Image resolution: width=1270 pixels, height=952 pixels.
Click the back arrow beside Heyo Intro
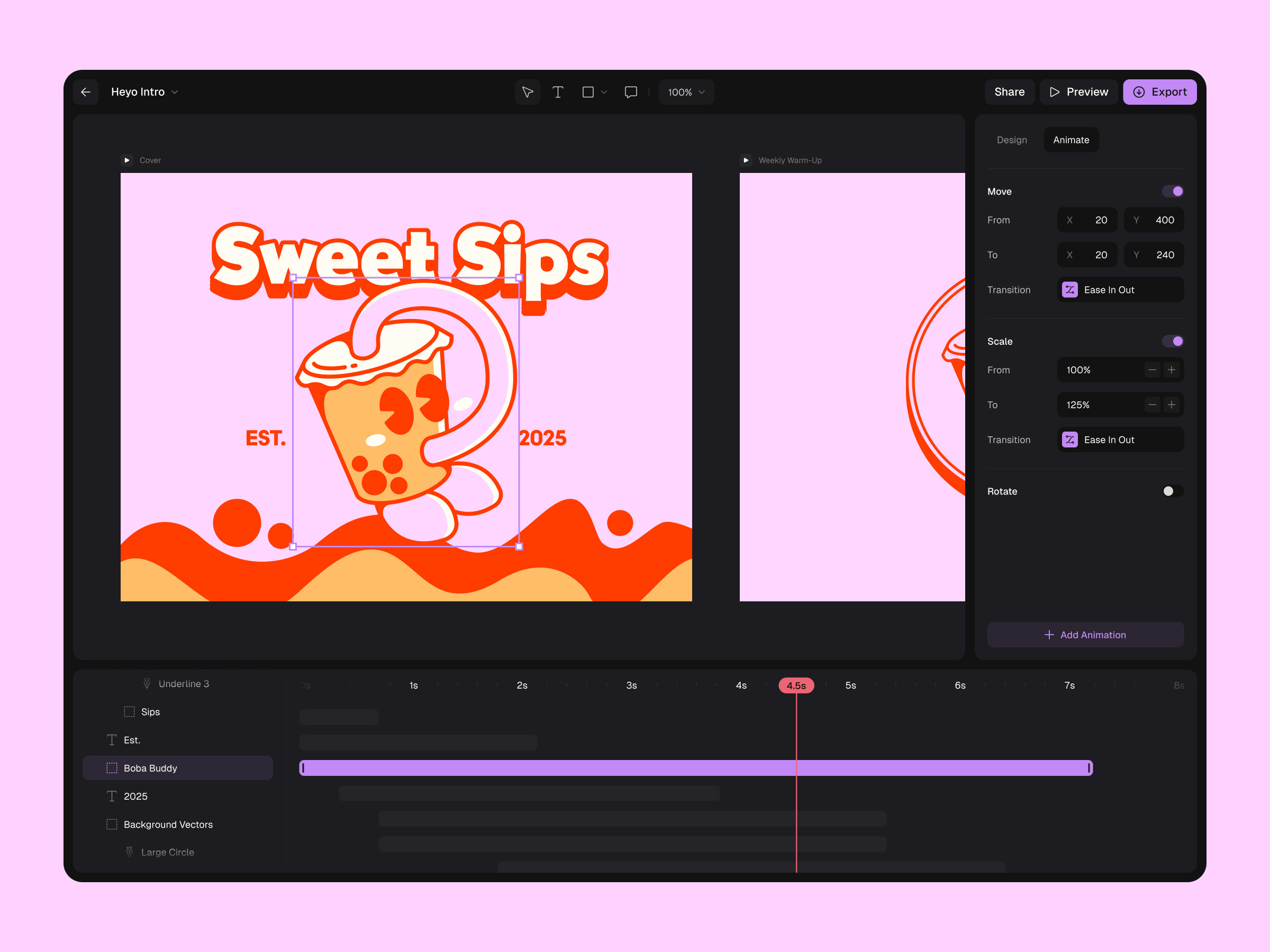[x=85, y=92]
